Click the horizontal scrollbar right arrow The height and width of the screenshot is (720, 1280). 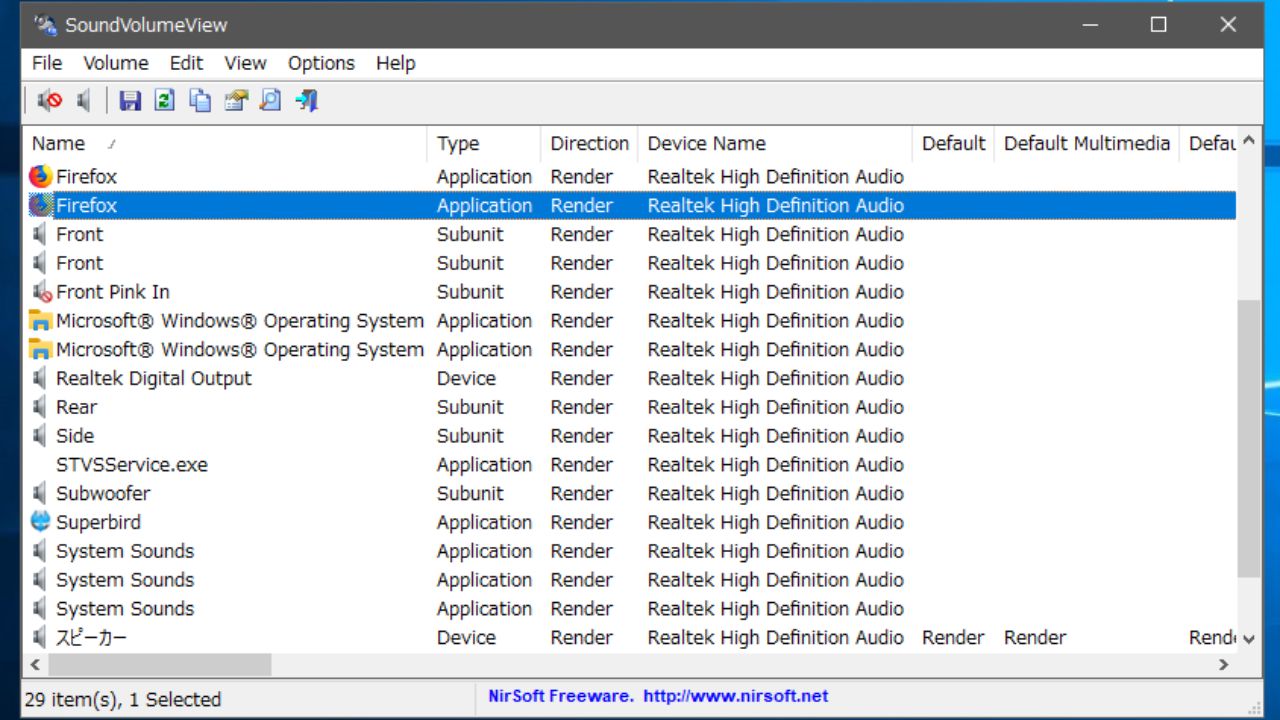click(x=1224, y=665)
